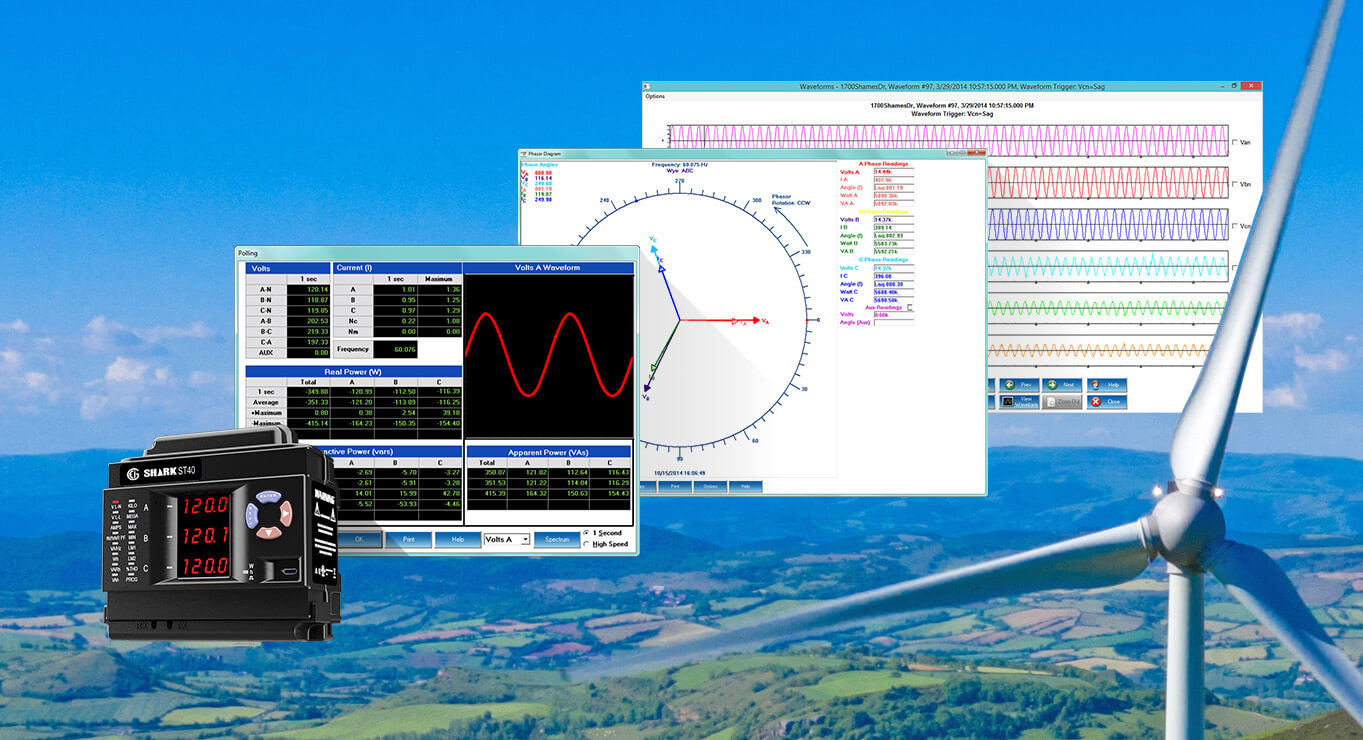Click Spectrum button in Polling window
Screen dimensions: 1363x740
tap(556, 540)
